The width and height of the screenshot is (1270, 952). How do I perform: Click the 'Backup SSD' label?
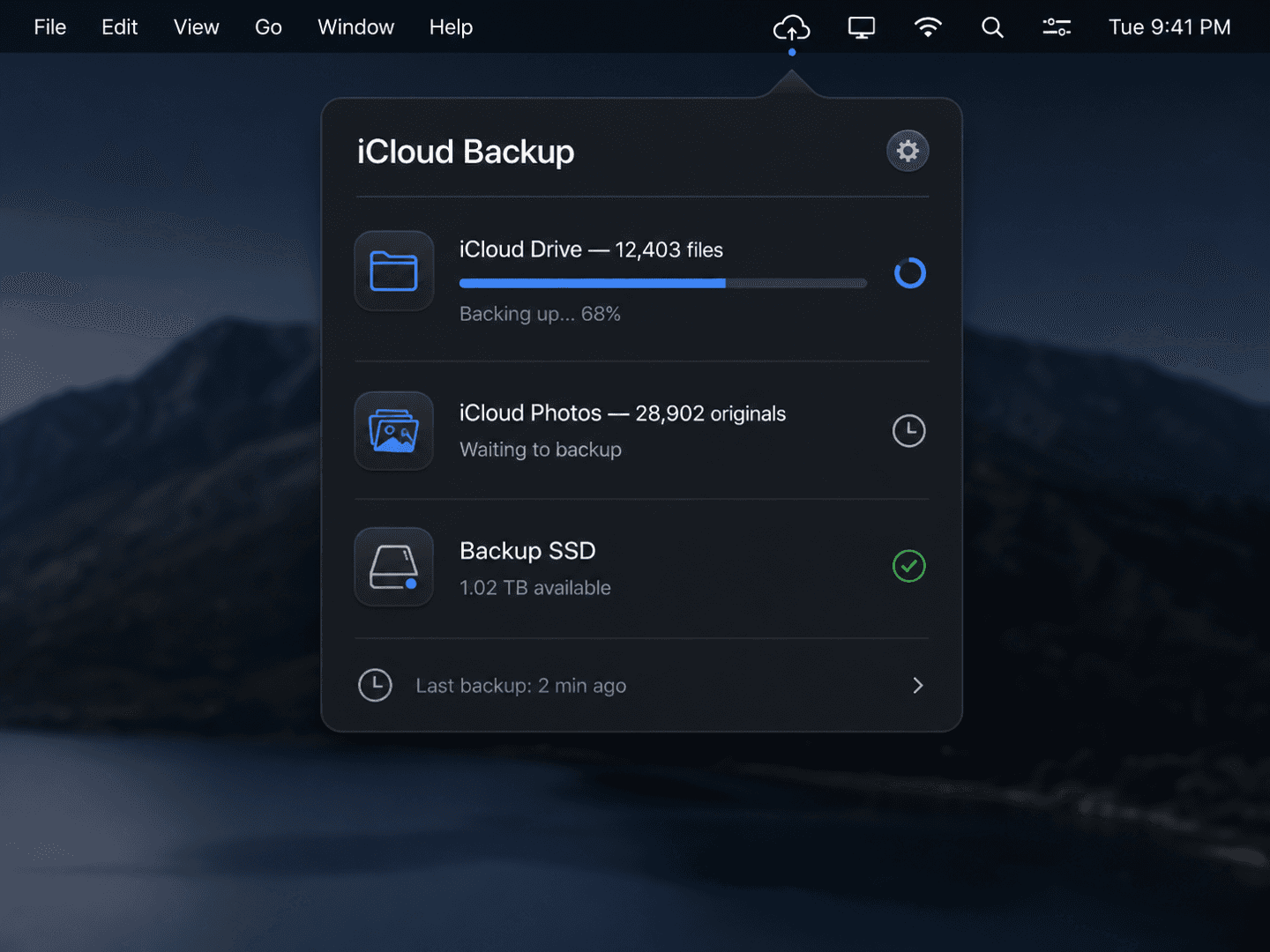tap(527, 551)
